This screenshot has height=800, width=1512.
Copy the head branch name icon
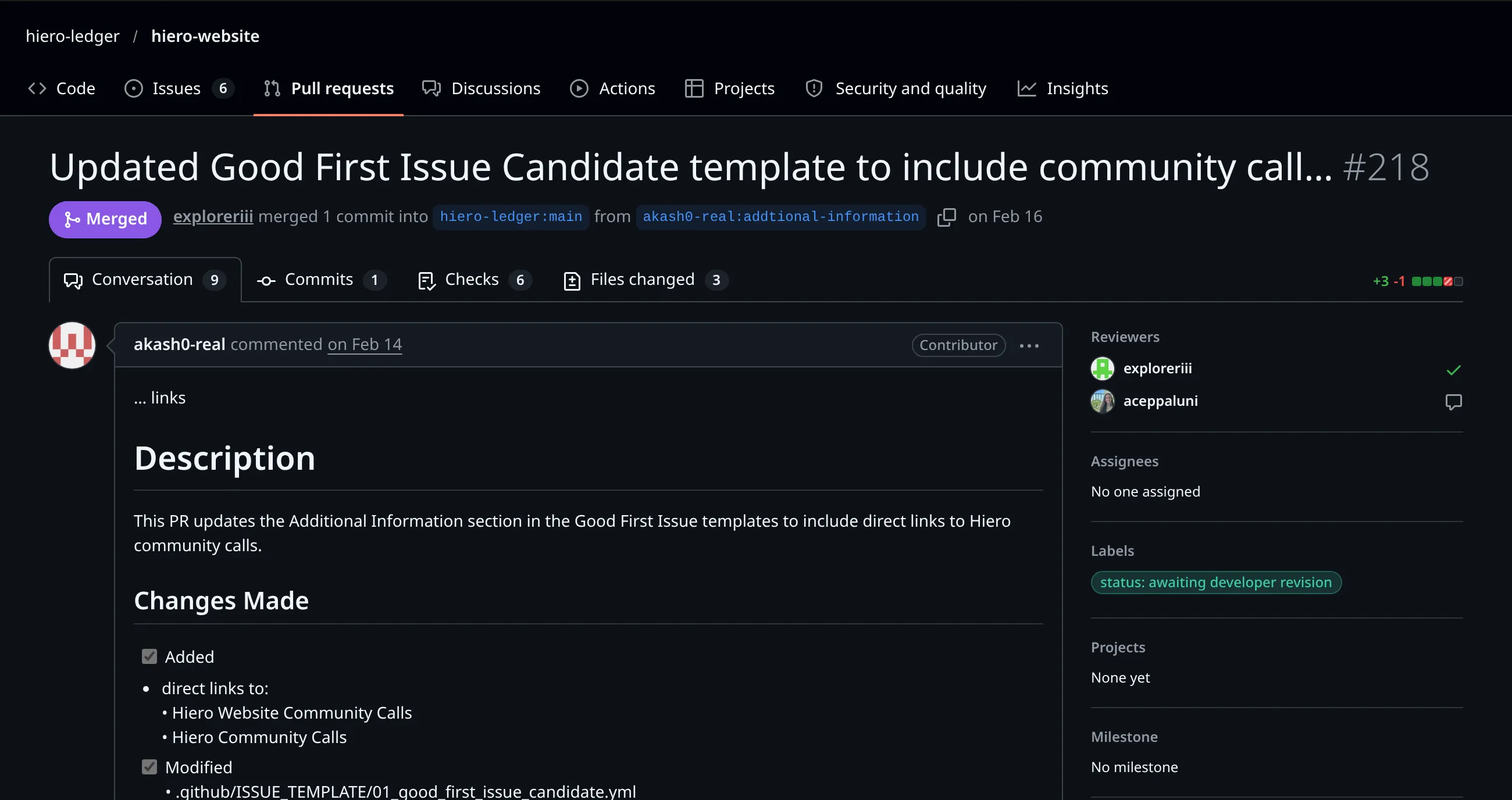click(946, 217)
